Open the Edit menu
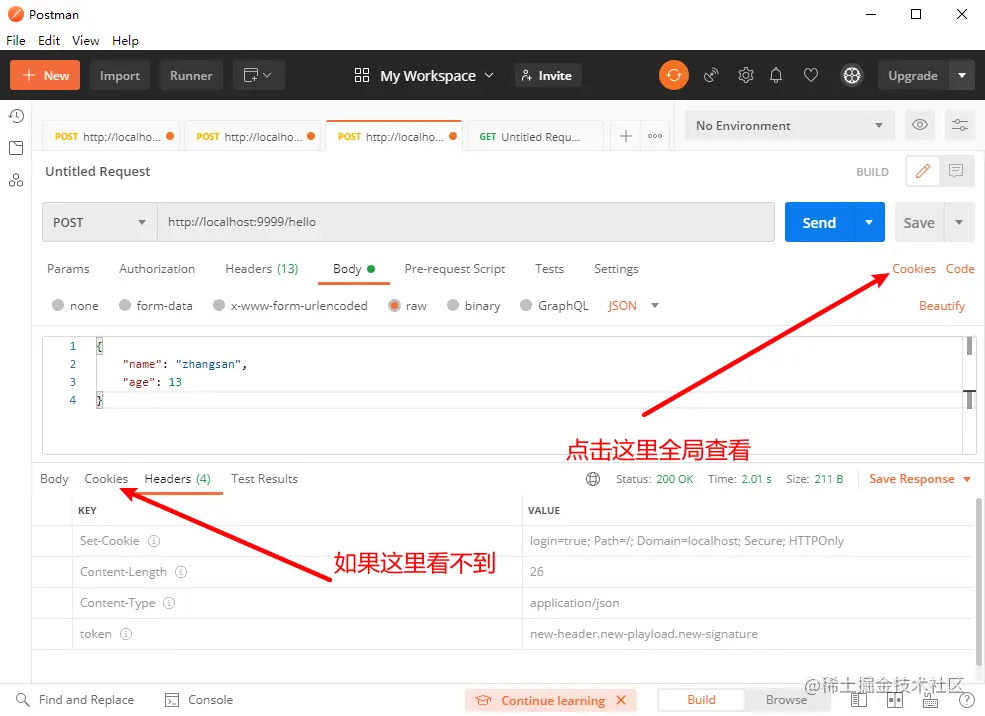The height and width of the screenshot is (716, 985). [49, 41]
